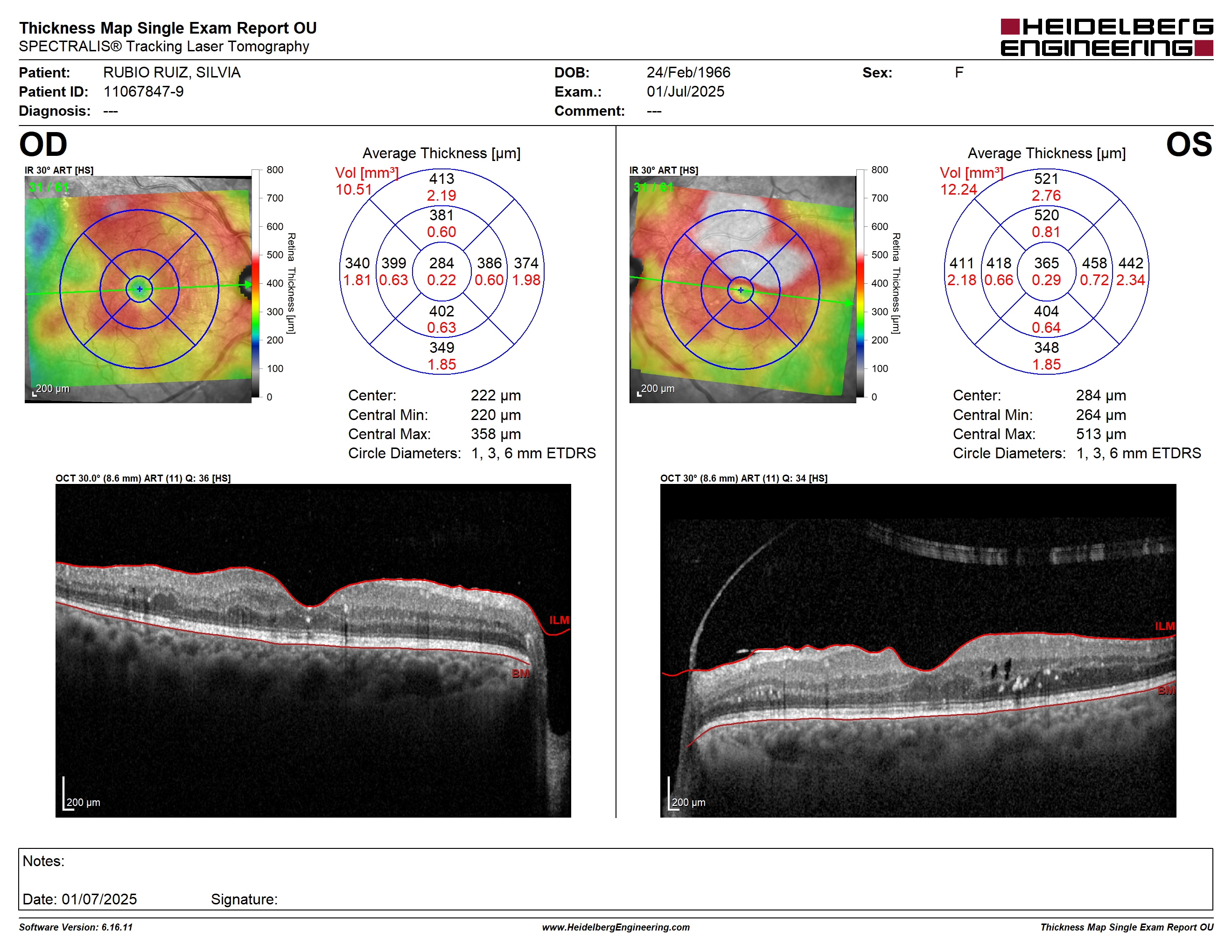Click the 'ILM' label on the OD B-scan
1232x952 pixels.
559,620
